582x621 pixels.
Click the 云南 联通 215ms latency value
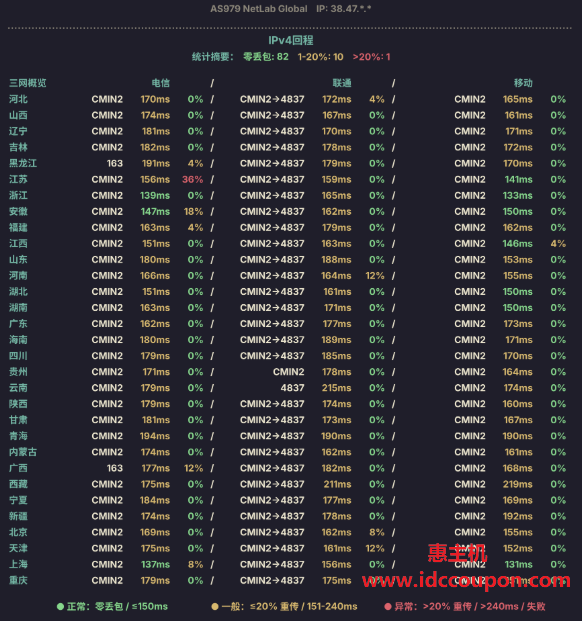coord(336,388)
